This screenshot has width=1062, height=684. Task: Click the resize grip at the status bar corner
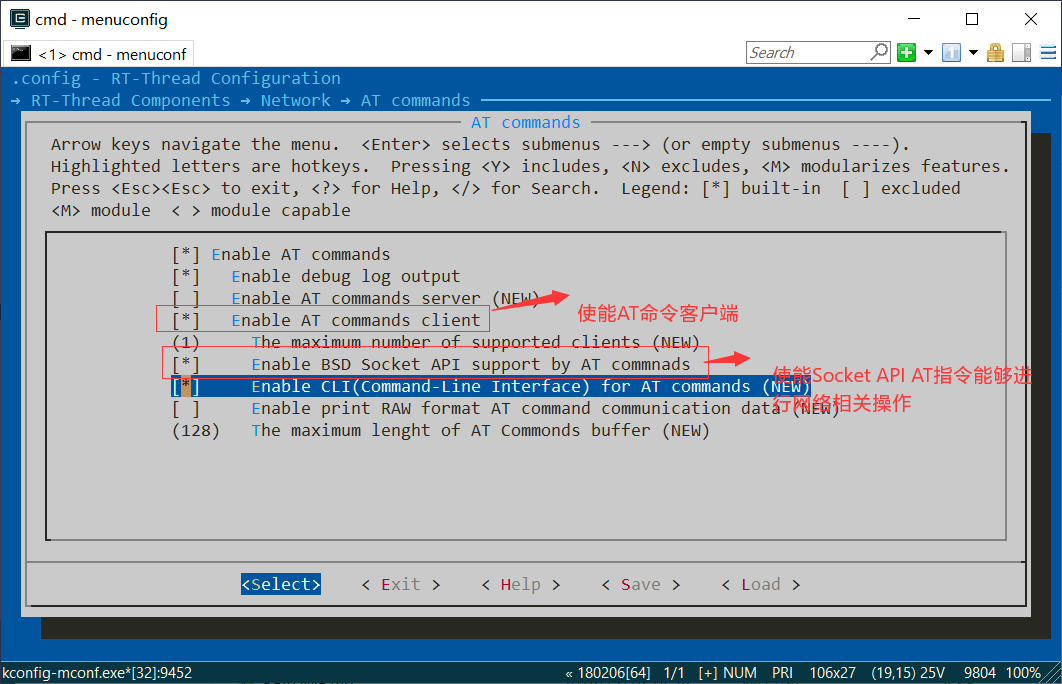coord(1053,674)
